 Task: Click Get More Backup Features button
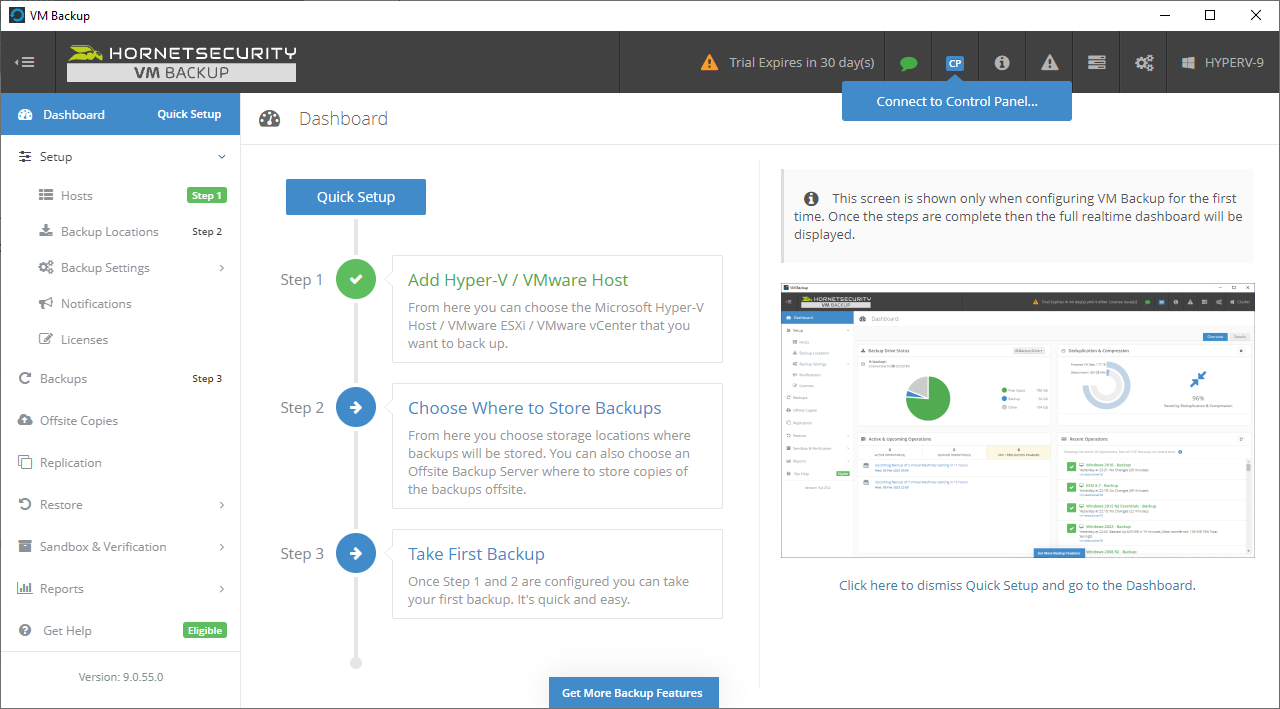[x=633, y=693]
